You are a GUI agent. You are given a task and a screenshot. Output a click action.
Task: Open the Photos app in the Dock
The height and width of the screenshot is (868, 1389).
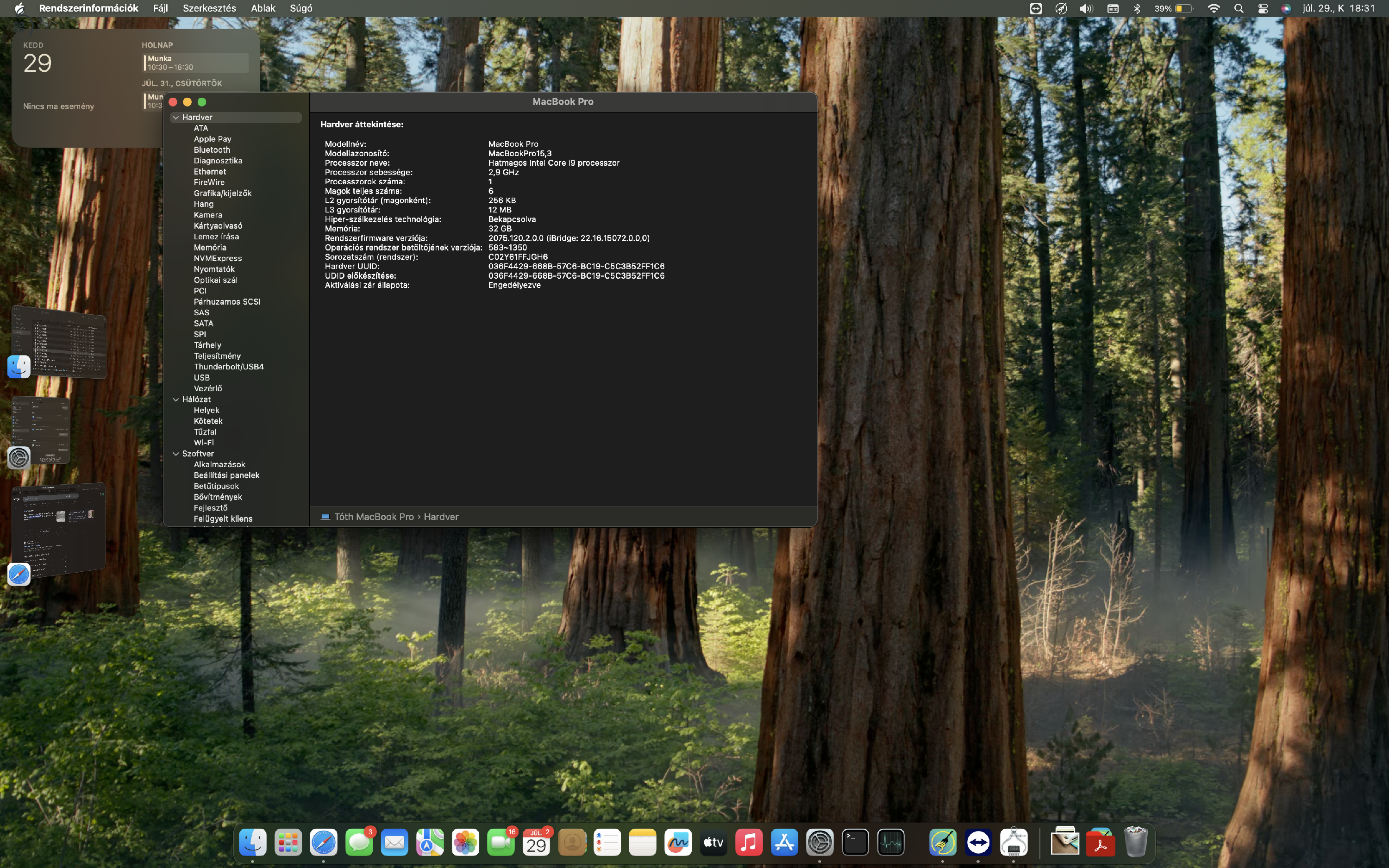tap(465, 842)
